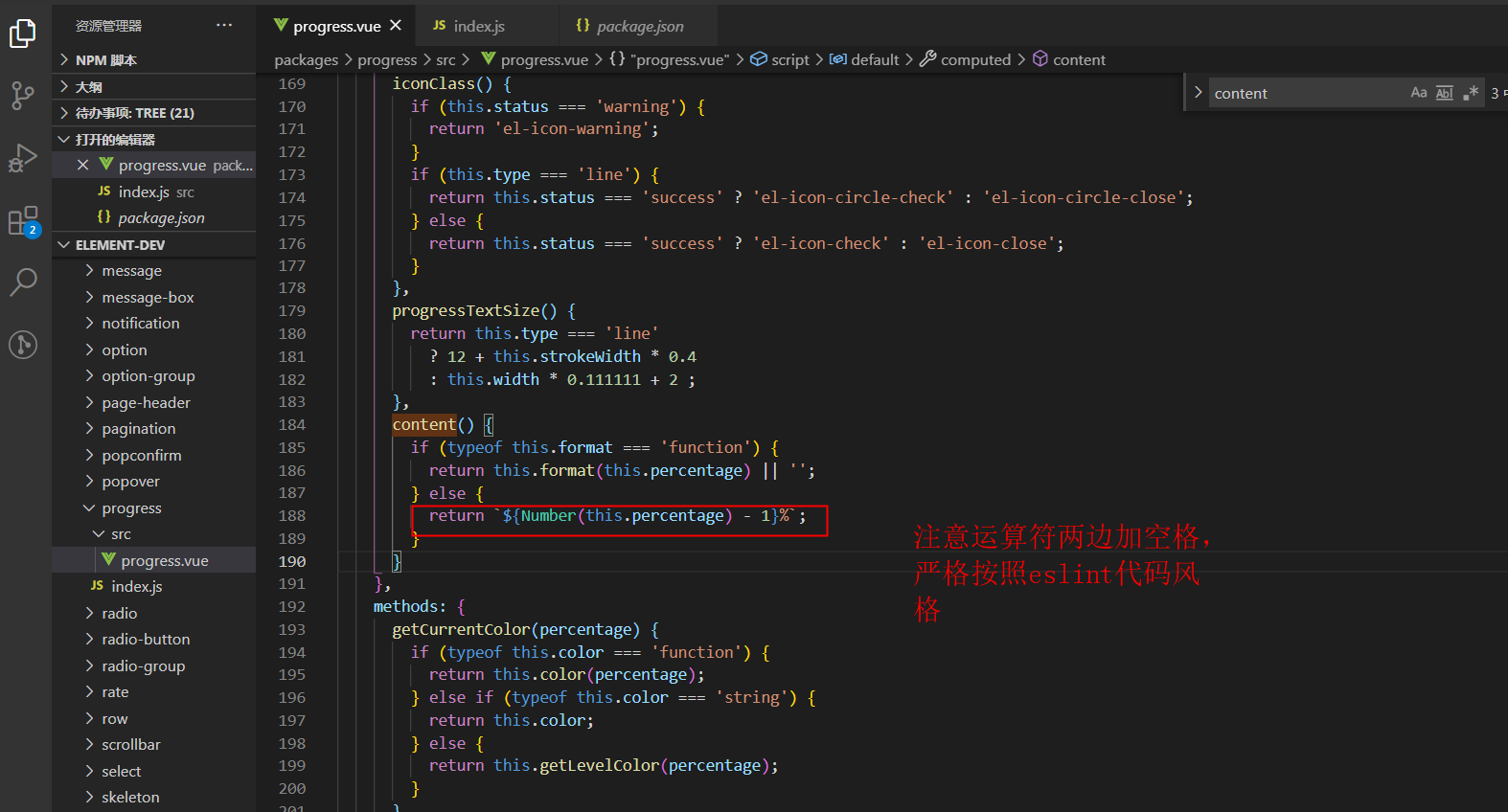Screen dimensions: 1508x812
Task: Expand the radio-group folder
Action: [153, 666]
